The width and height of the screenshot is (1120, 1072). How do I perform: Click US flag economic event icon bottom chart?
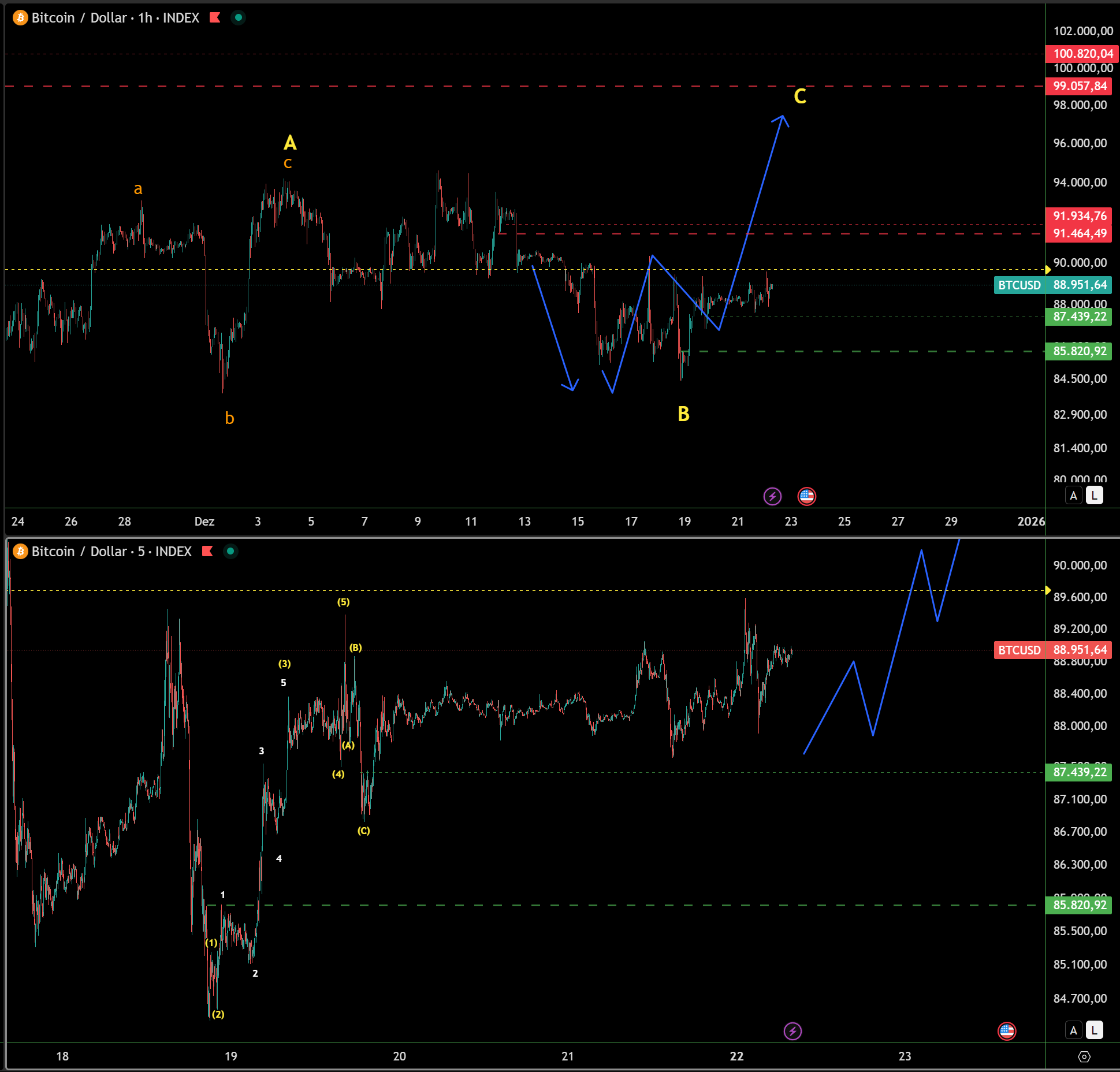coord(1007,1031)
